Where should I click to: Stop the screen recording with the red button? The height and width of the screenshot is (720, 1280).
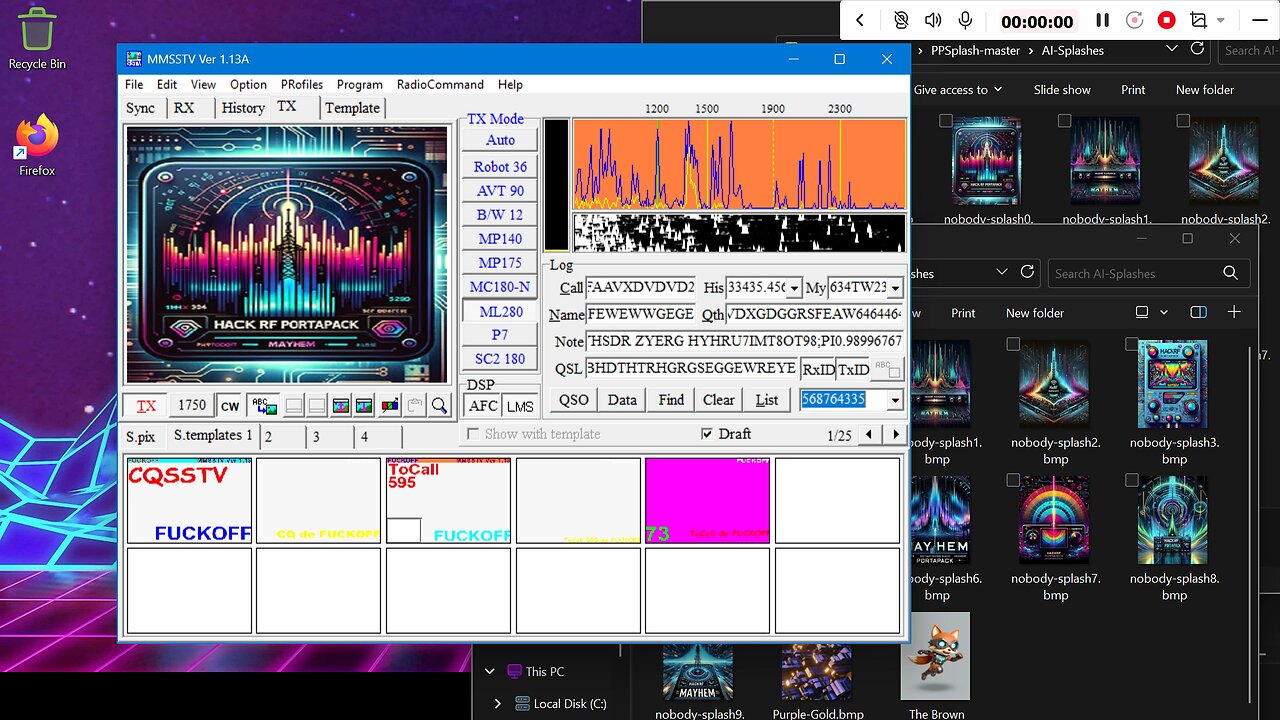coord(1166,20)
